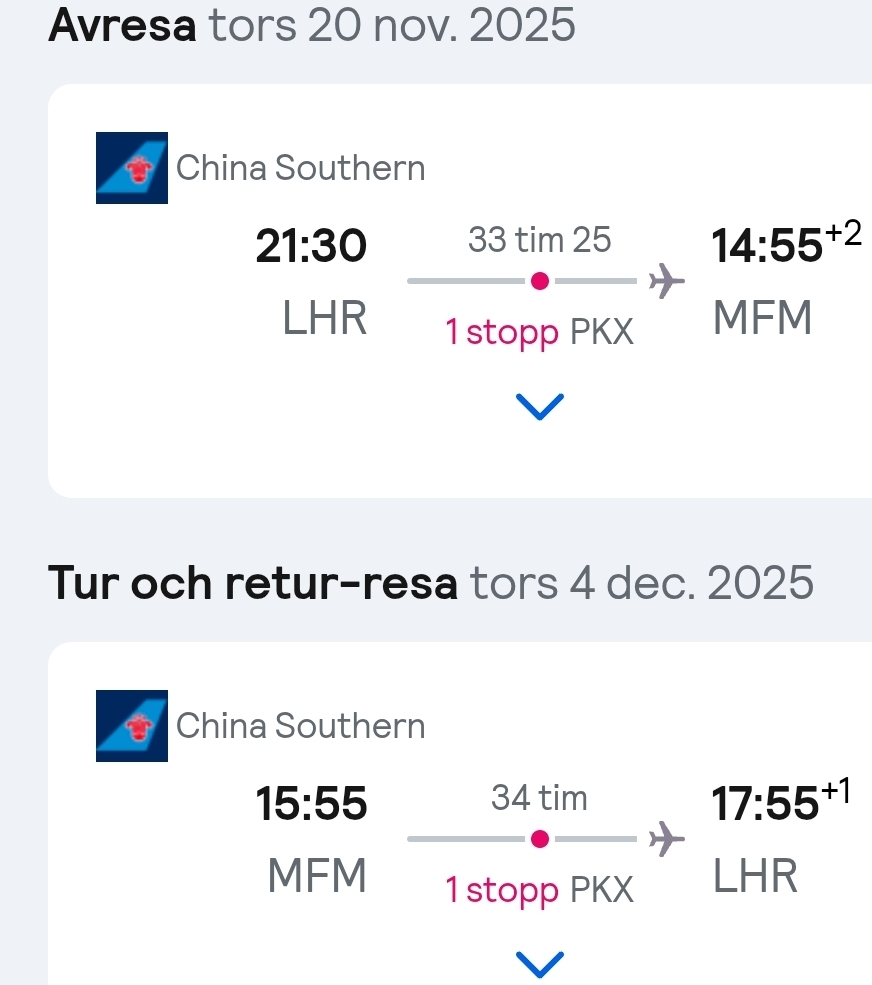The width and height of the screenshot is (872, 985).
Task: Expand outbound flight details chevron
Action: pos(540,406)
